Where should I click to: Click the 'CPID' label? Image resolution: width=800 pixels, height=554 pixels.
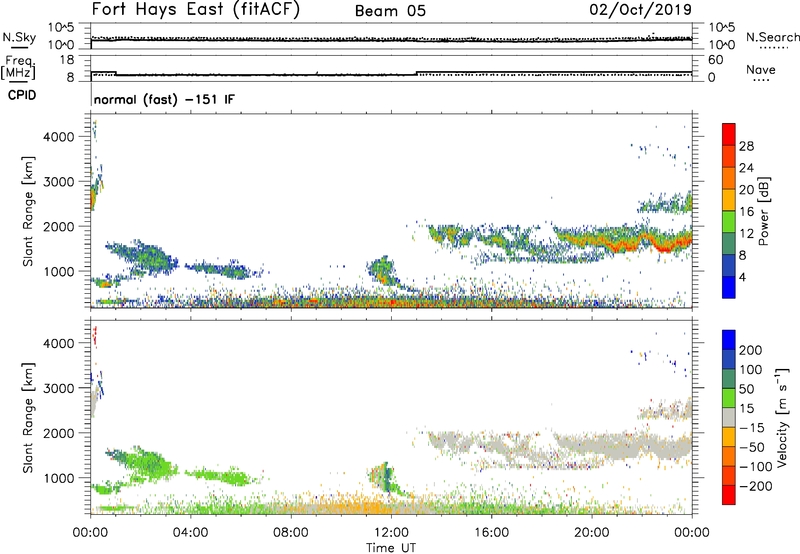pos(22,95)
